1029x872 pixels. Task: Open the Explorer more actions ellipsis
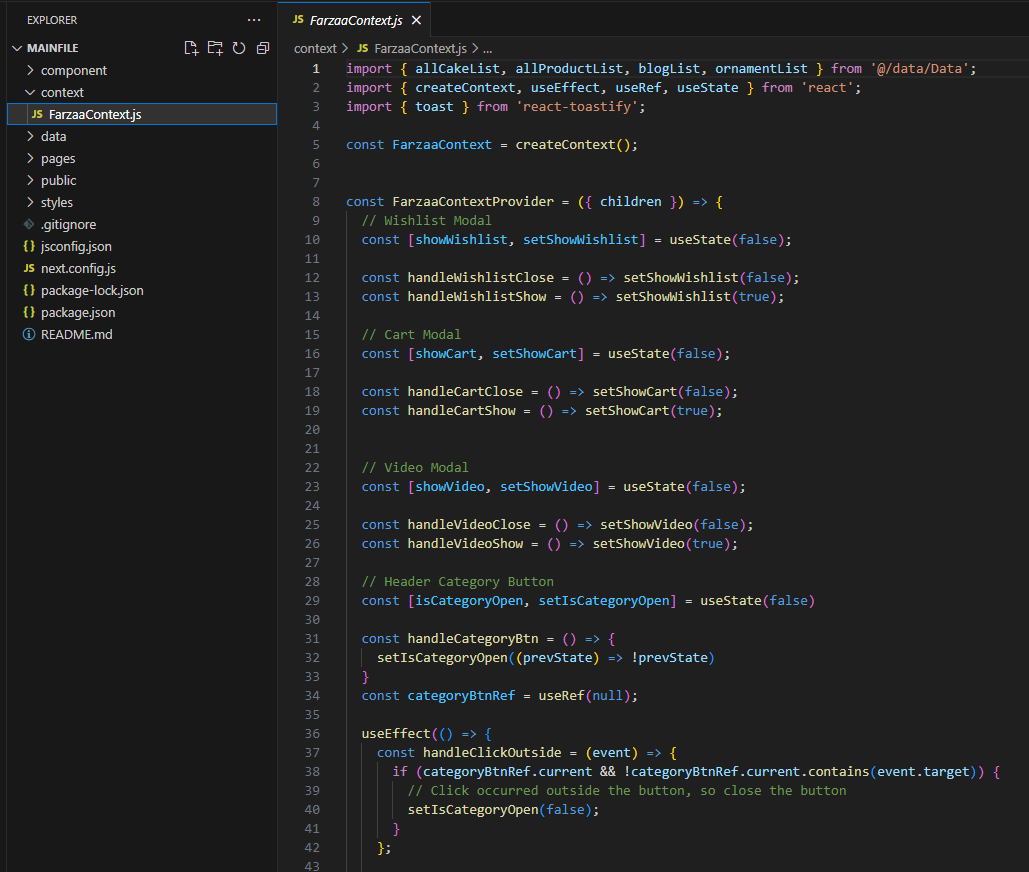click(254, 20)
